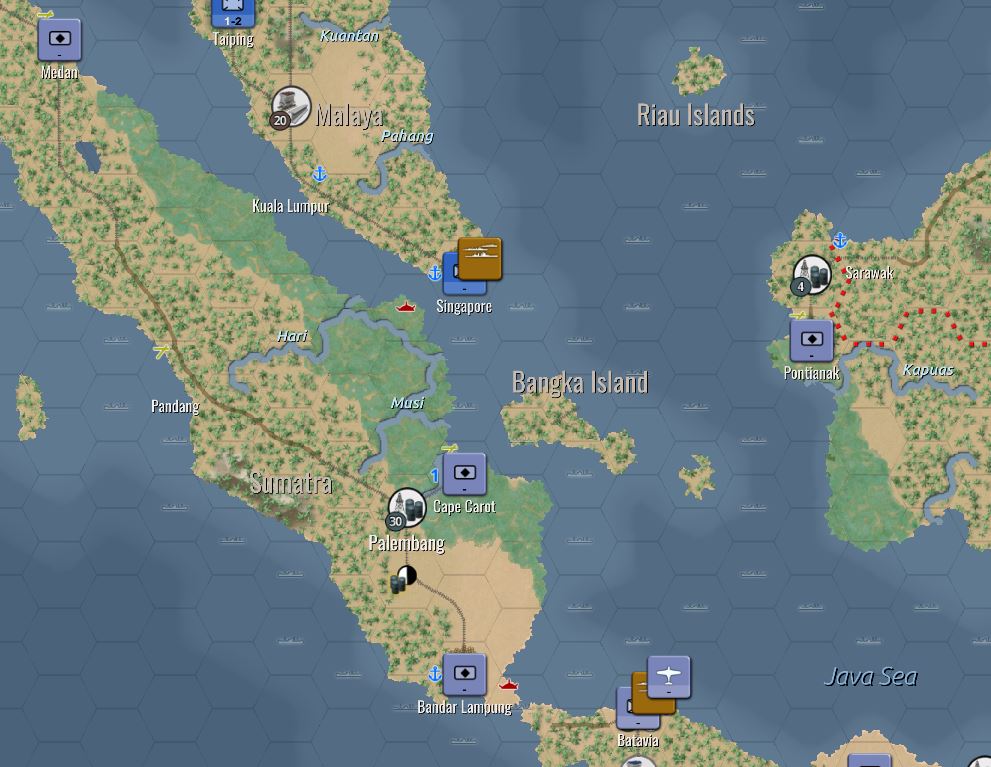Click the yellow airfield icon above Pandang
This screenshot has height=767, width=991.
coord(162,351)
